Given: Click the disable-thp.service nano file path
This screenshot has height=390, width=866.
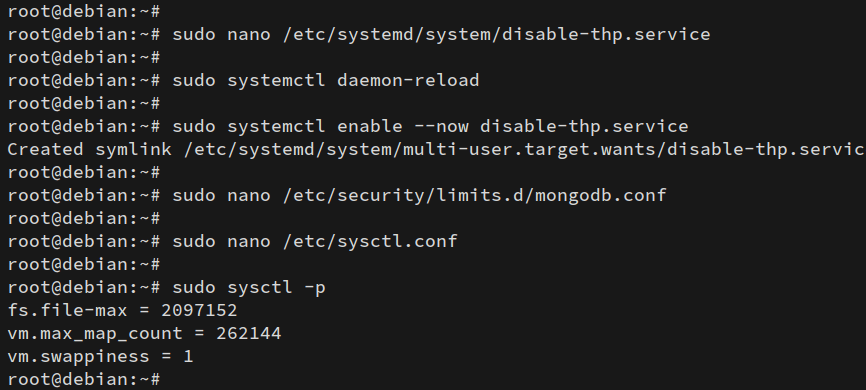Looking at the screenshot, I should point(497,34).
